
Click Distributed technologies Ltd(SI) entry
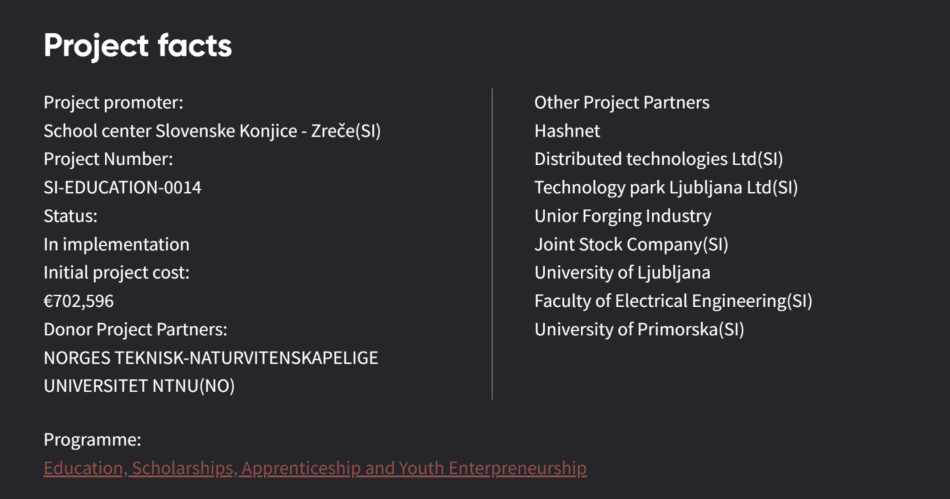(x=658, y=159)
